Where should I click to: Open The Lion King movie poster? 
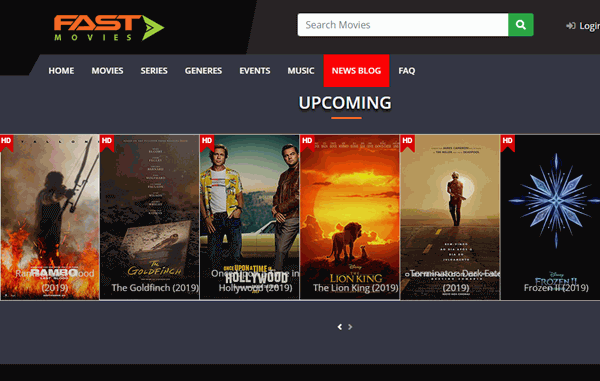click(350, 217)
